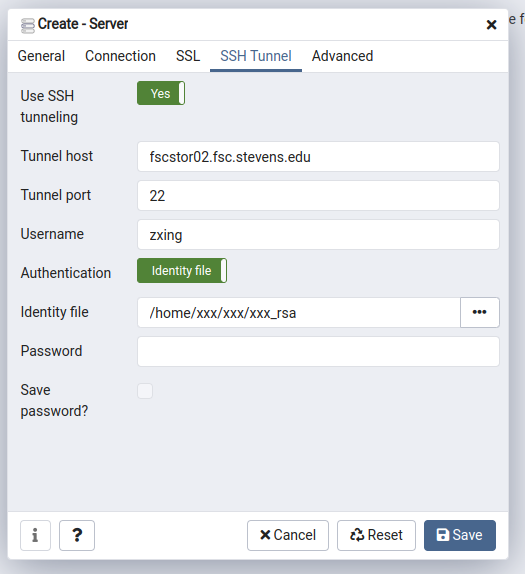Click the info icon button
Screen dimensions: 525x574
click(x=35, y=535)
